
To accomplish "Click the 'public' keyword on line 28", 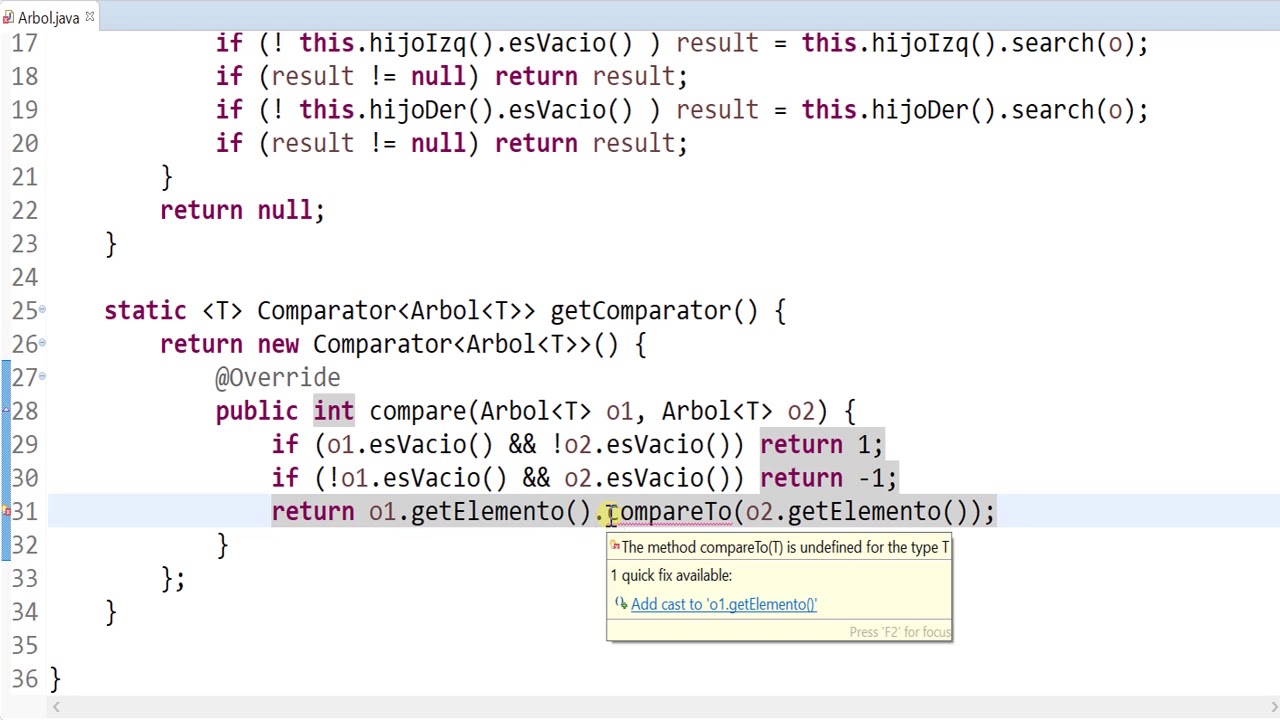I will click(257, 412).
